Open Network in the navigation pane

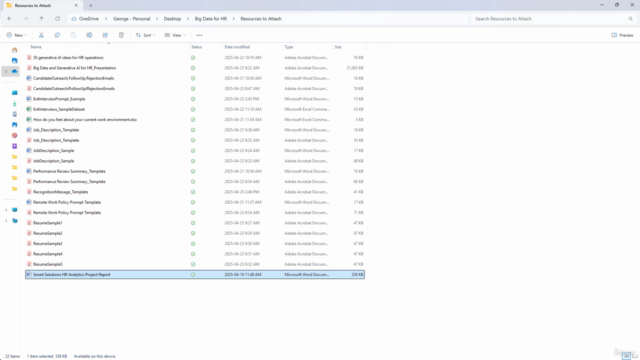tap(15, 220)
